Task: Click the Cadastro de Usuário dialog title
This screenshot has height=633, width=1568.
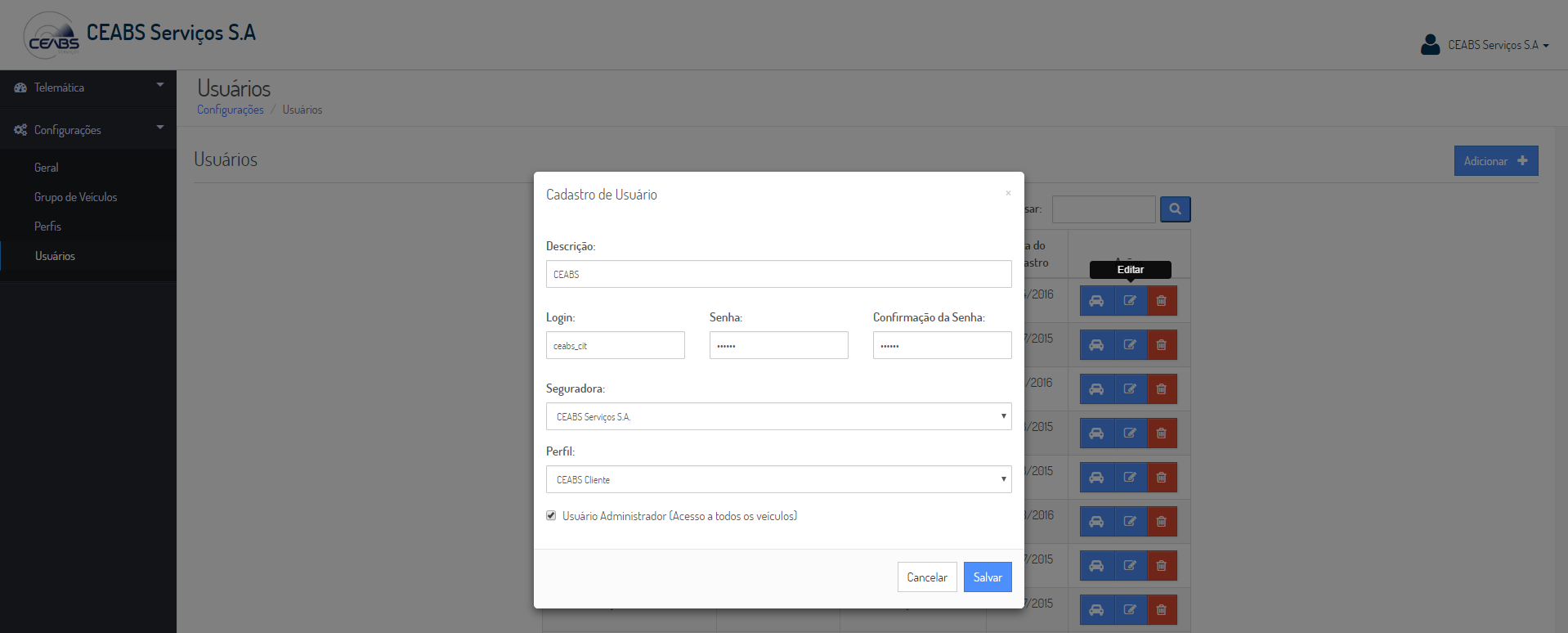Action: [602, 195]
